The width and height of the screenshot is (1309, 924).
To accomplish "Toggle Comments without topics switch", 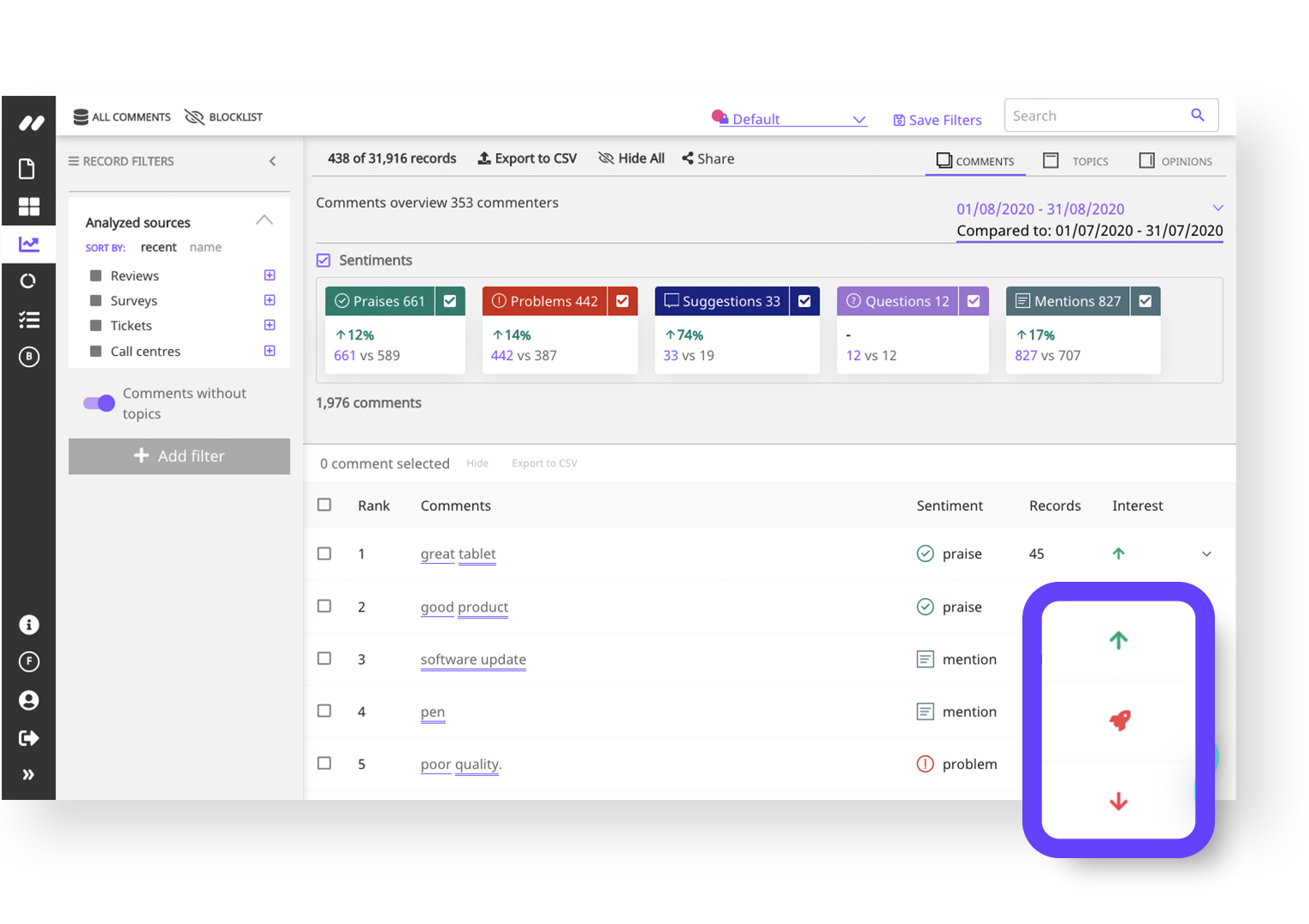I will click(x=98, y=403).
